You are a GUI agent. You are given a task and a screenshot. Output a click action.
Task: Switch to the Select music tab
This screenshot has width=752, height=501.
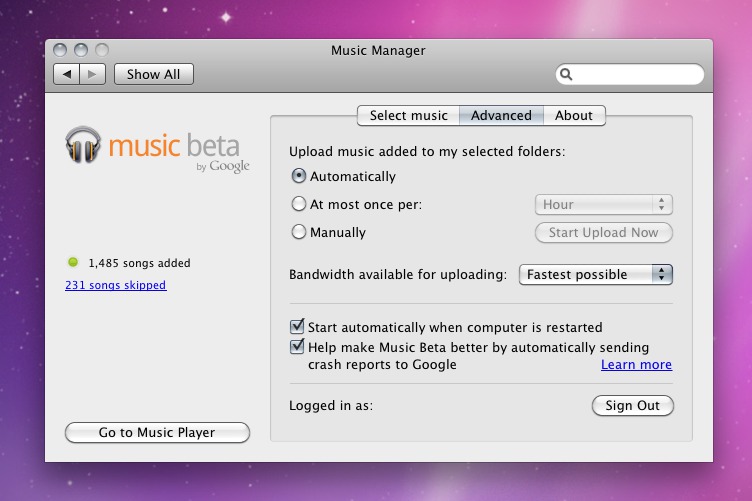[x=409, y=116]
